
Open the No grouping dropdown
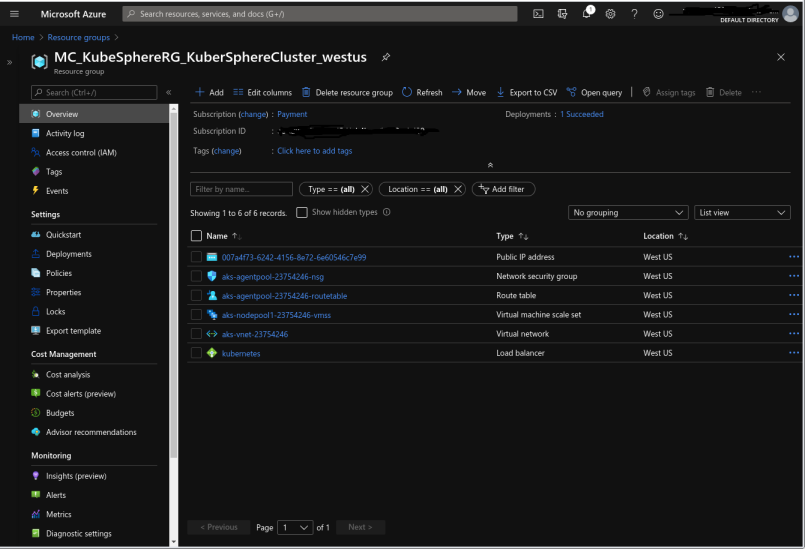click(x=628, y=213)
